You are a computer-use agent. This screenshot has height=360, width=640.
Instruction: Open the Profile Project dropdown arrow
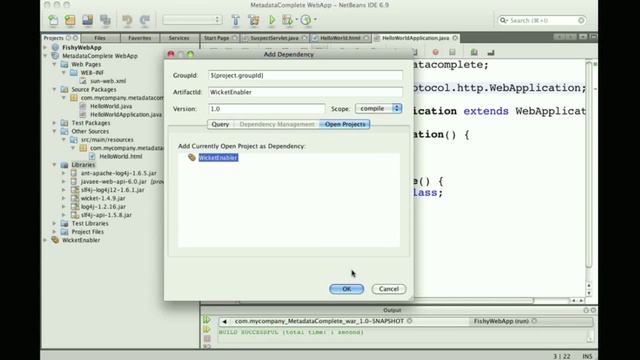316,20
